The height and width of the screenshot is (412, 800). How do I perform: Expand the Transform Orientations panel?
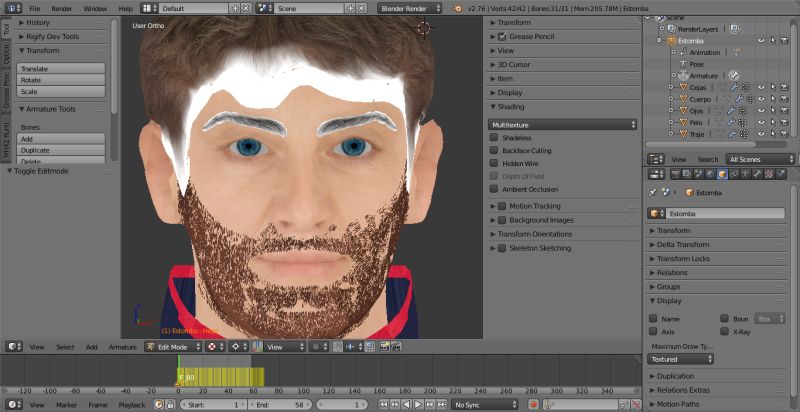535,234
